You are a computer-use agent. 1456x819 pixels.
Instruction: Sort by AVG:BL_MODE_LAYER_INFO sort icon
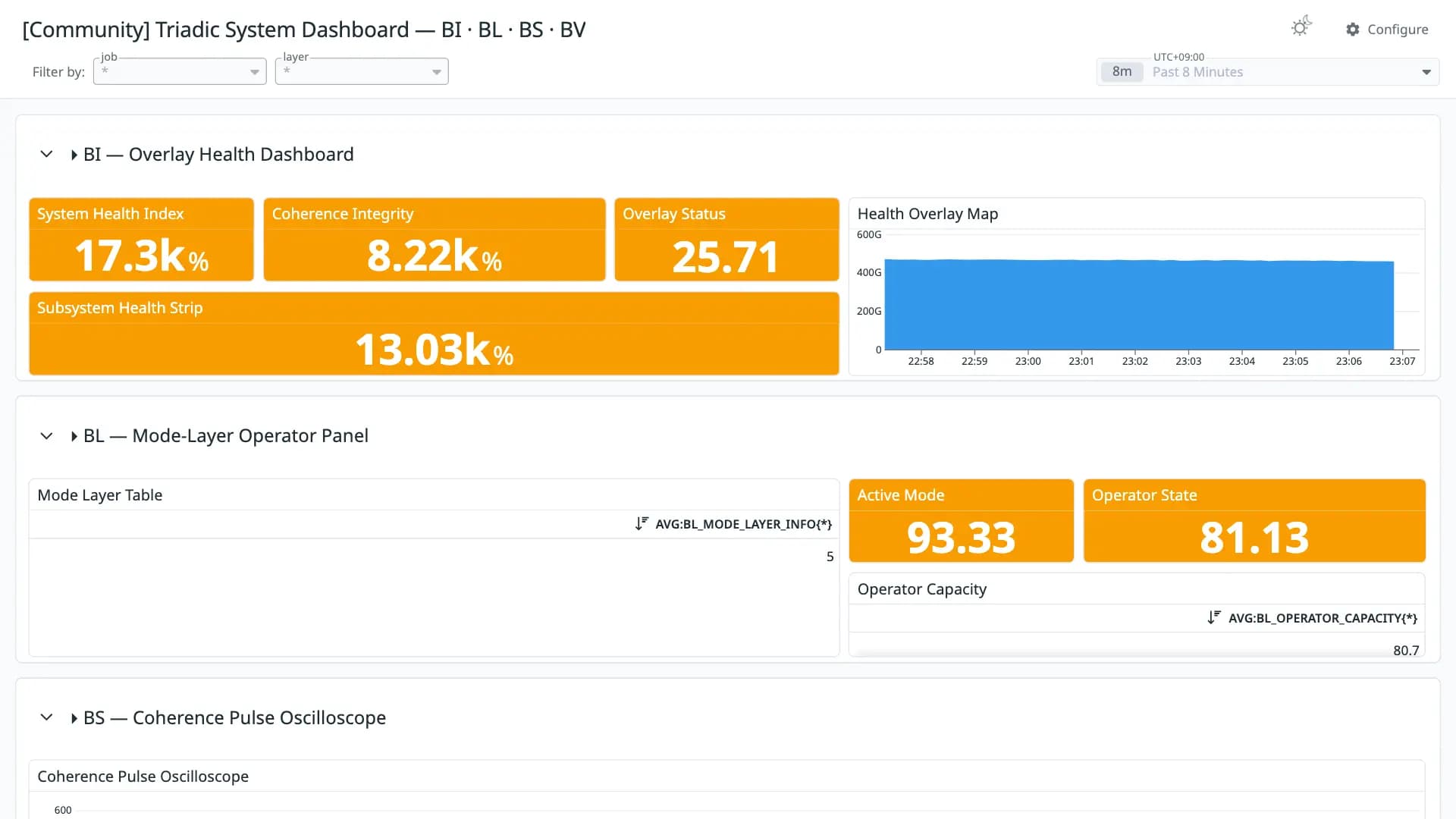tap(642, 523)
